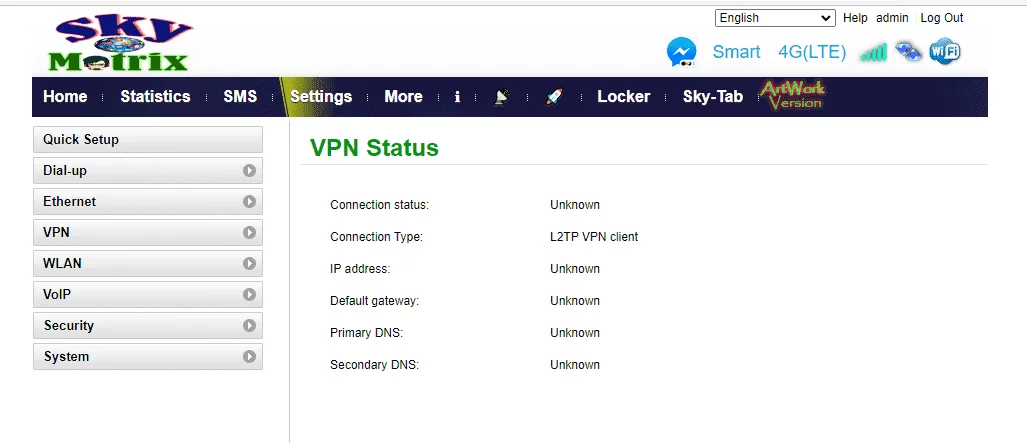The image size is (1027, 443).
Task: Click the rocket icon in navbar
Action: point(554,97)
